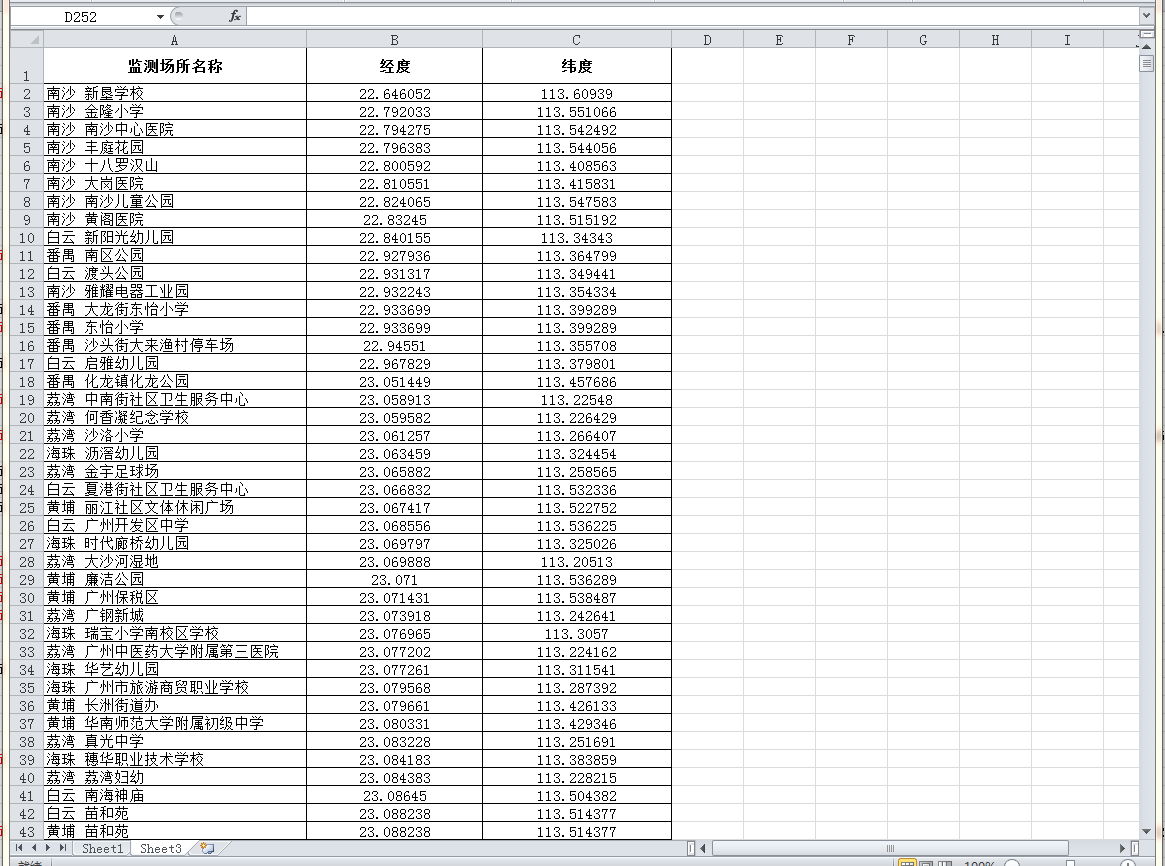Select cell 荔湾 中南街社区卫生服务中心
This screenshot has width=1165, height=866.
(x=175, y=399)
